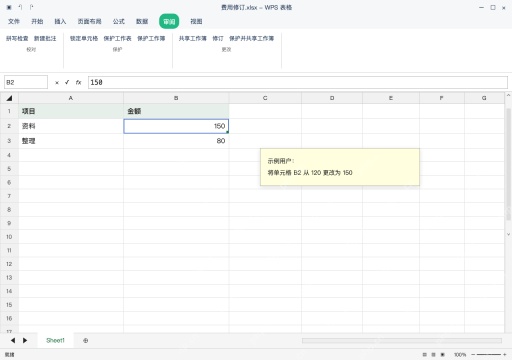The width and height of the screenshot is (512, 360).
Task: Open the 文件 menu
Action: (14, 22)
